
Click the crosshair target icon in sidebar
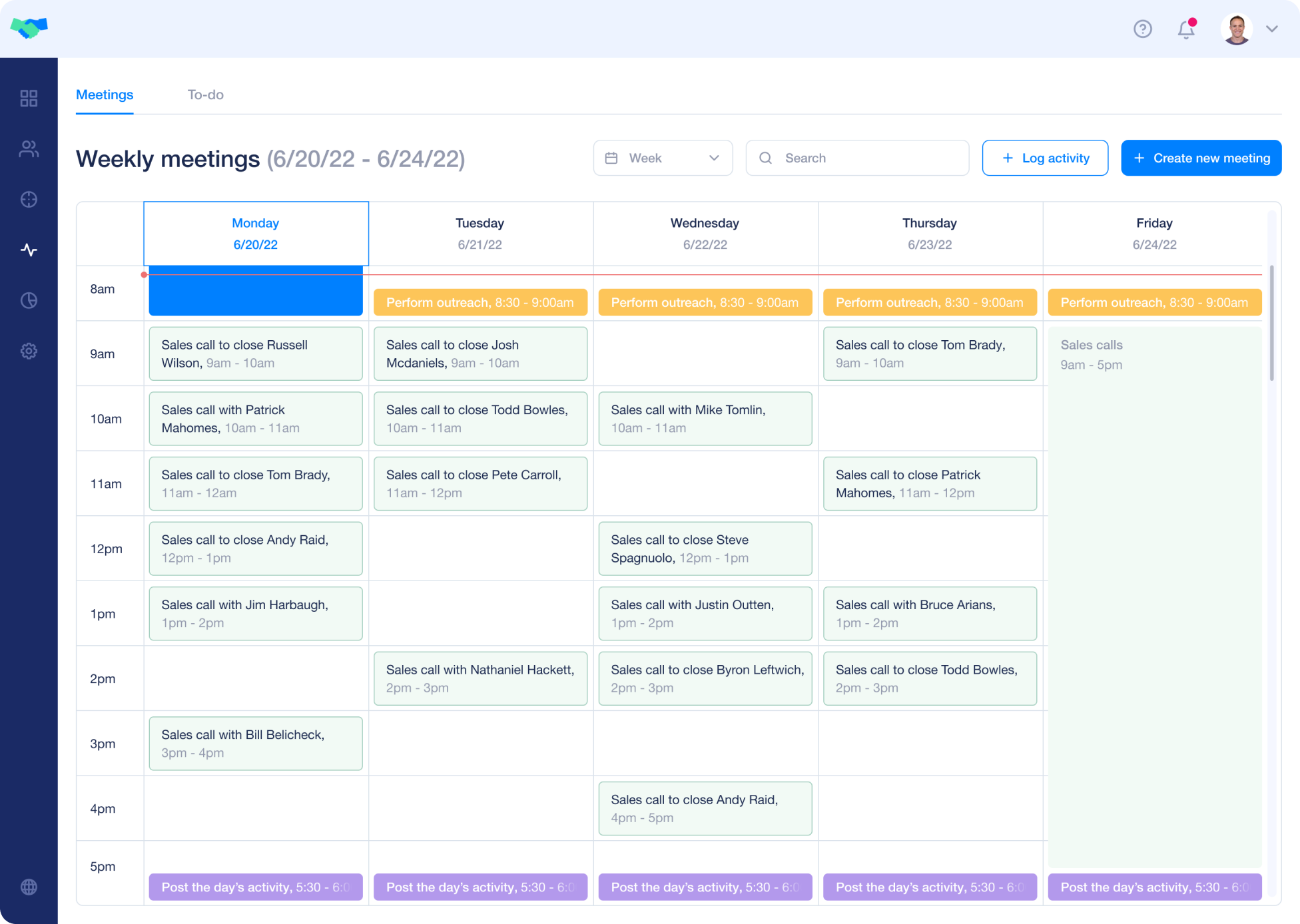(x=29, y=199)
